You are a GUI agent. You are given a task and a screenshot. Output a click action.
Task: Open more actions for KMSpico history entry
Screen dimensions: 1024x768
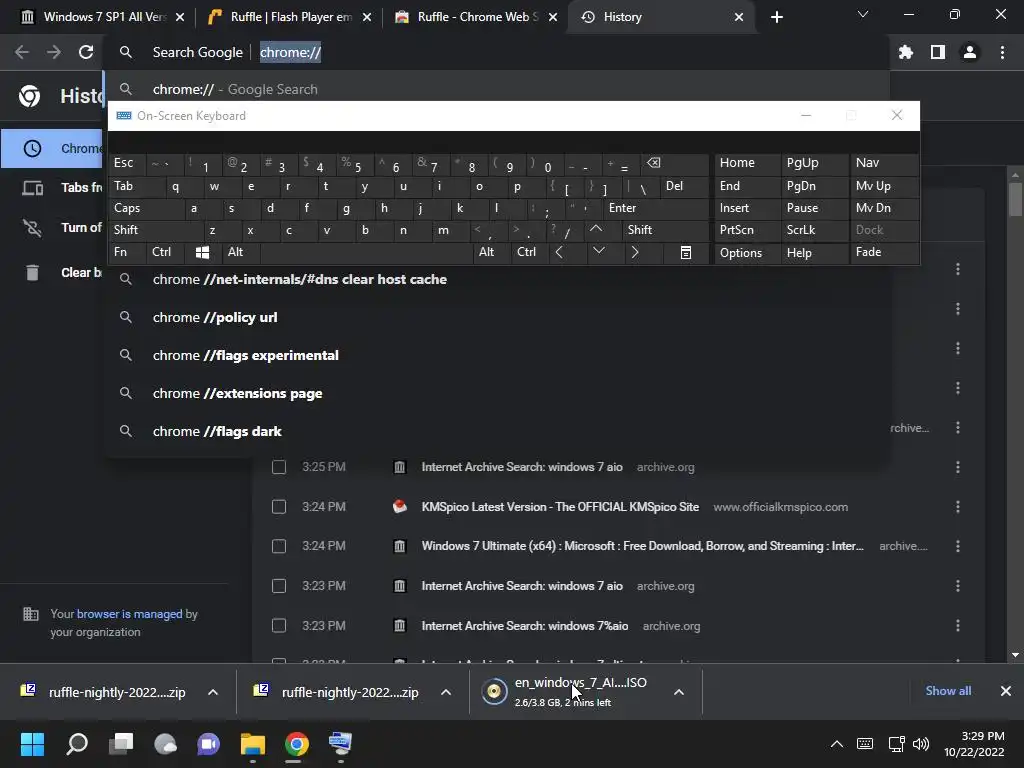point(958,507)
